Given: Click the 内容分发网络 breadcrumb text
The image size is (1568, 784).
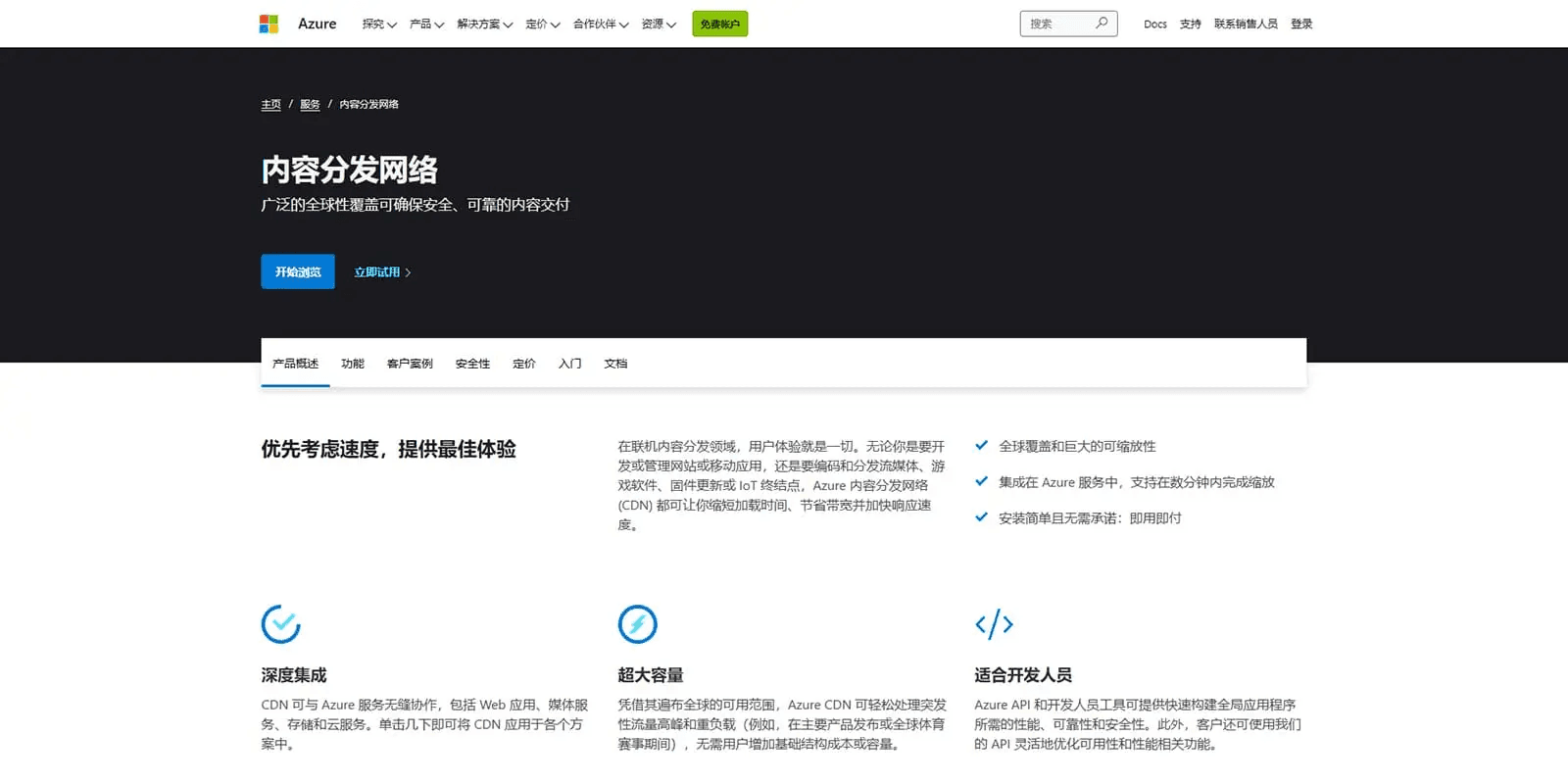Looking at the screenshot, I should [368, 104].
